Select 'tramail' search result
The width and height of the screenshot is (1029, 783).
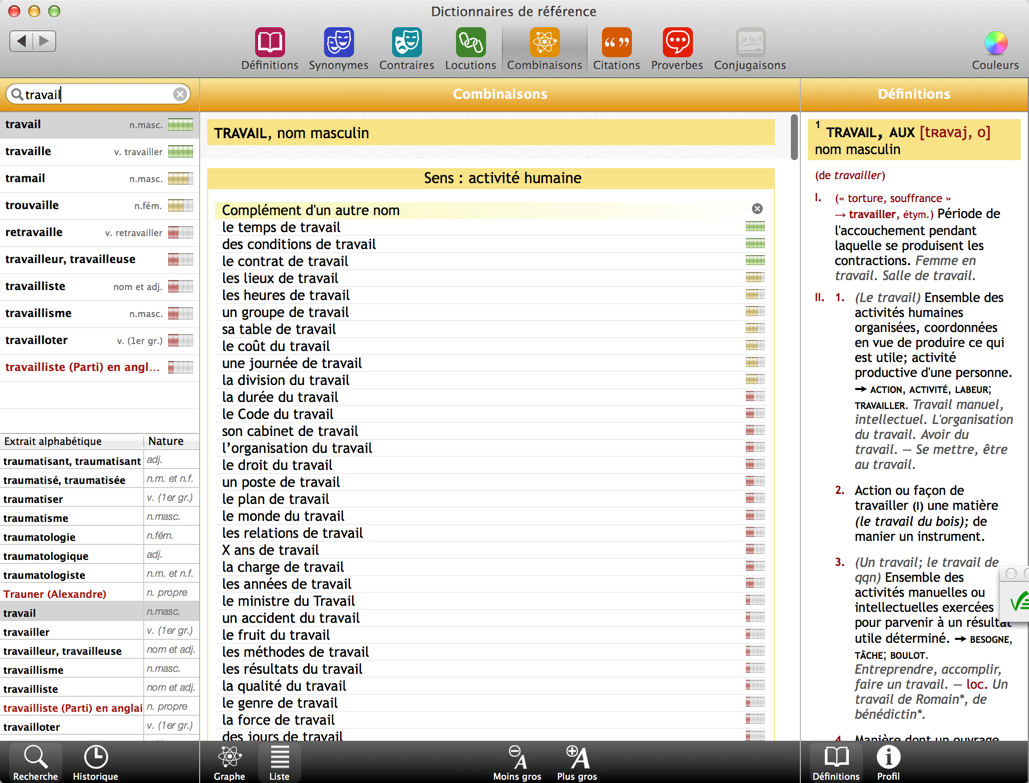(99, 179)
